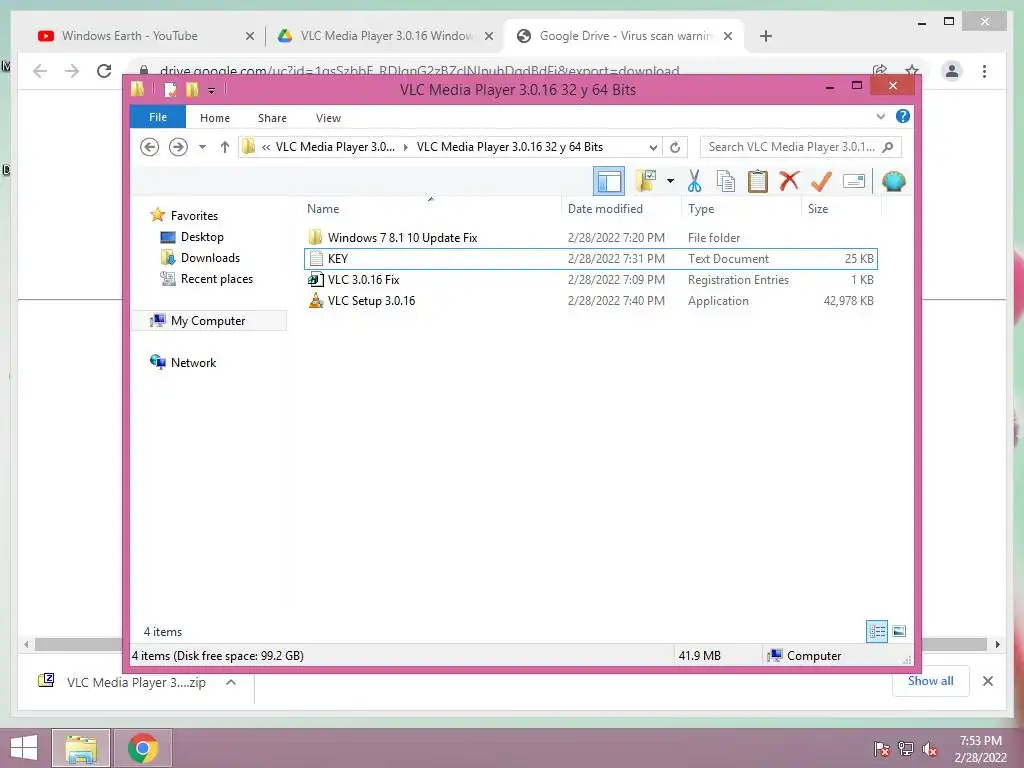This screenshot has width=1024, height=768.
Task: Go back with Explorer back arrow
Action: 150,147
